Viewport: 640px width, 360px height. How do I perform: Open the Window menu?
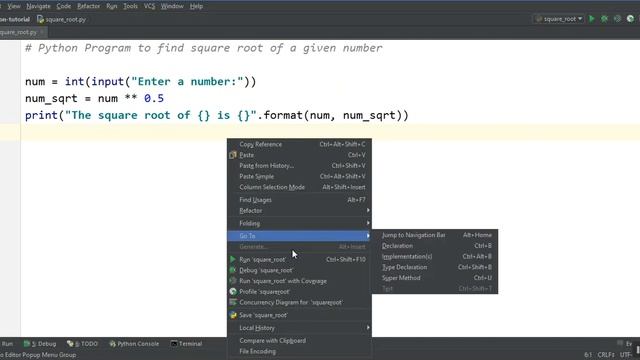coord(172,6)
